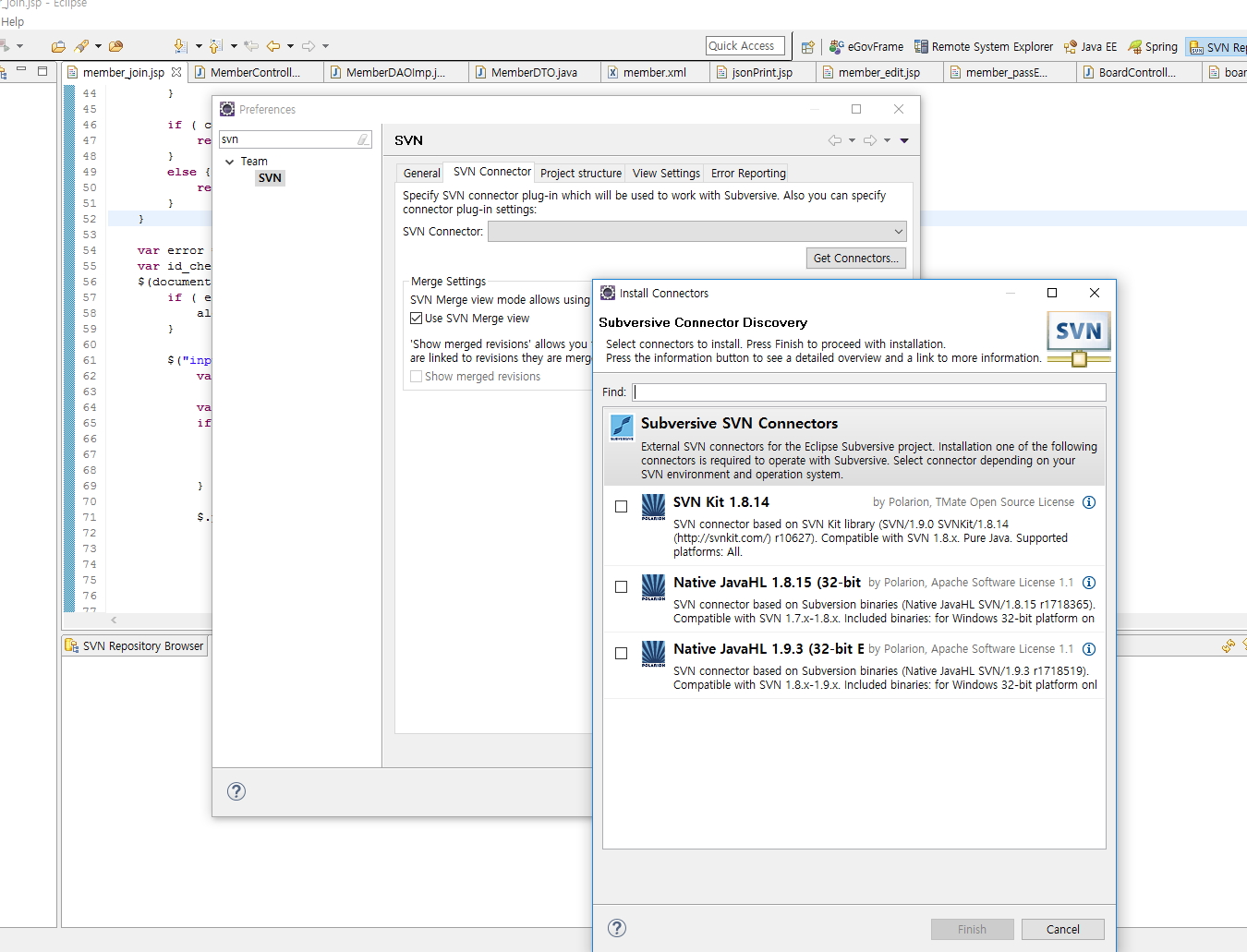Show info for Native JavaHL 1.9.3
The height and width of the screenshot is (952, 1247).
(x=1089, y=649)
